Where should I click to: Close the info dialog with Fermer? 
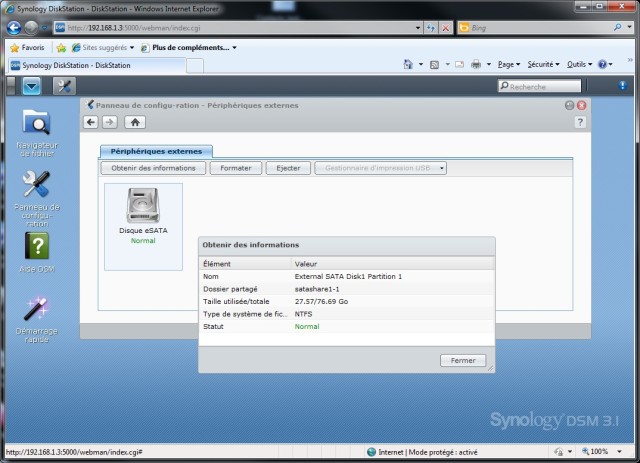pyautogui.click(x=463, y=361)
